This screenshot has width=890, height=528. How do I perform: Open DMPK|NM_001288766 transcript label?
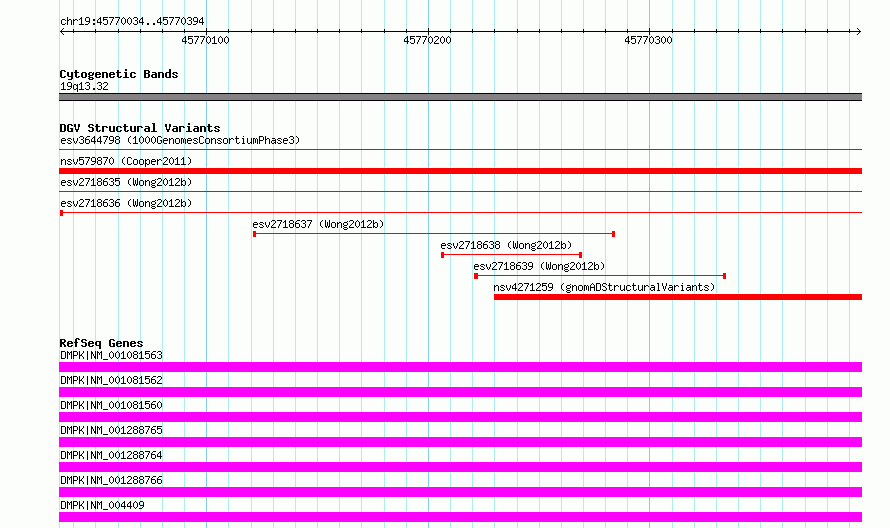pyautogui.click(x=111, y=480)
